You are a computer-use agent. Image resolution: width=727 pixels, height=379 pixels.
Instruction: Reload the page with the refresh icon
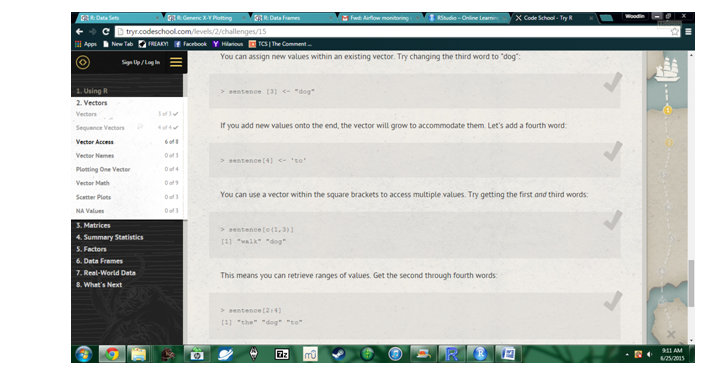click(106, 32)
